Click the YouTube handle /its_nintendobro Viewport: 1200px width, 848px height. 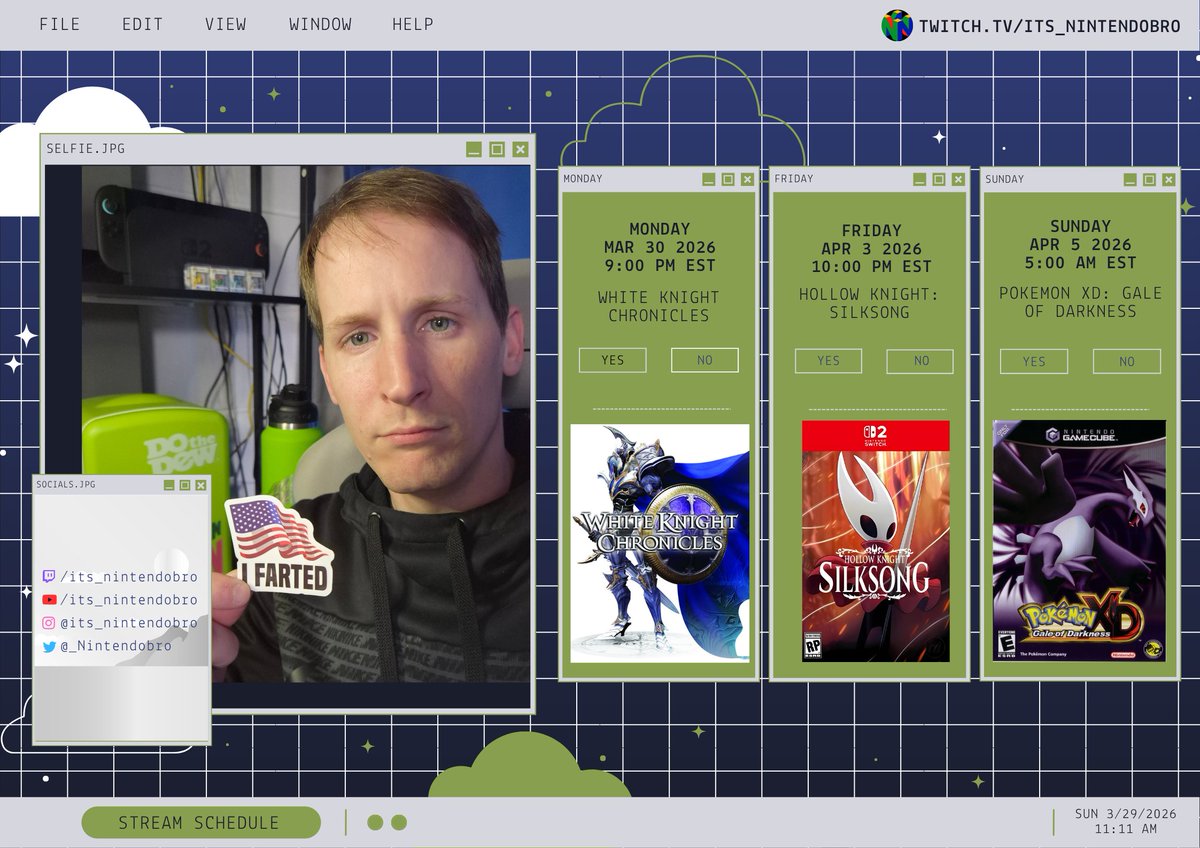pyautogui.click(x=129, y=600)
